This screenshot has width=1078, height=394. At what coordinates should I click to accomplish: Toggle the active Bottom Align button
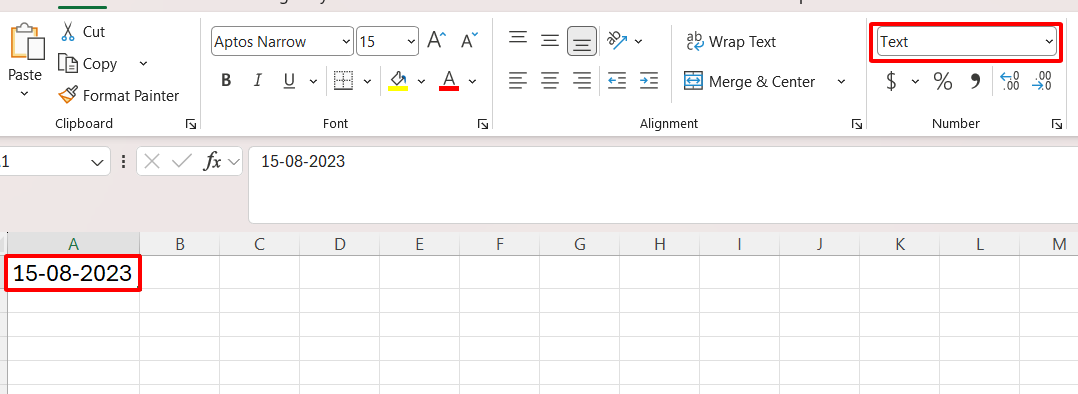(x=582, y=41)
